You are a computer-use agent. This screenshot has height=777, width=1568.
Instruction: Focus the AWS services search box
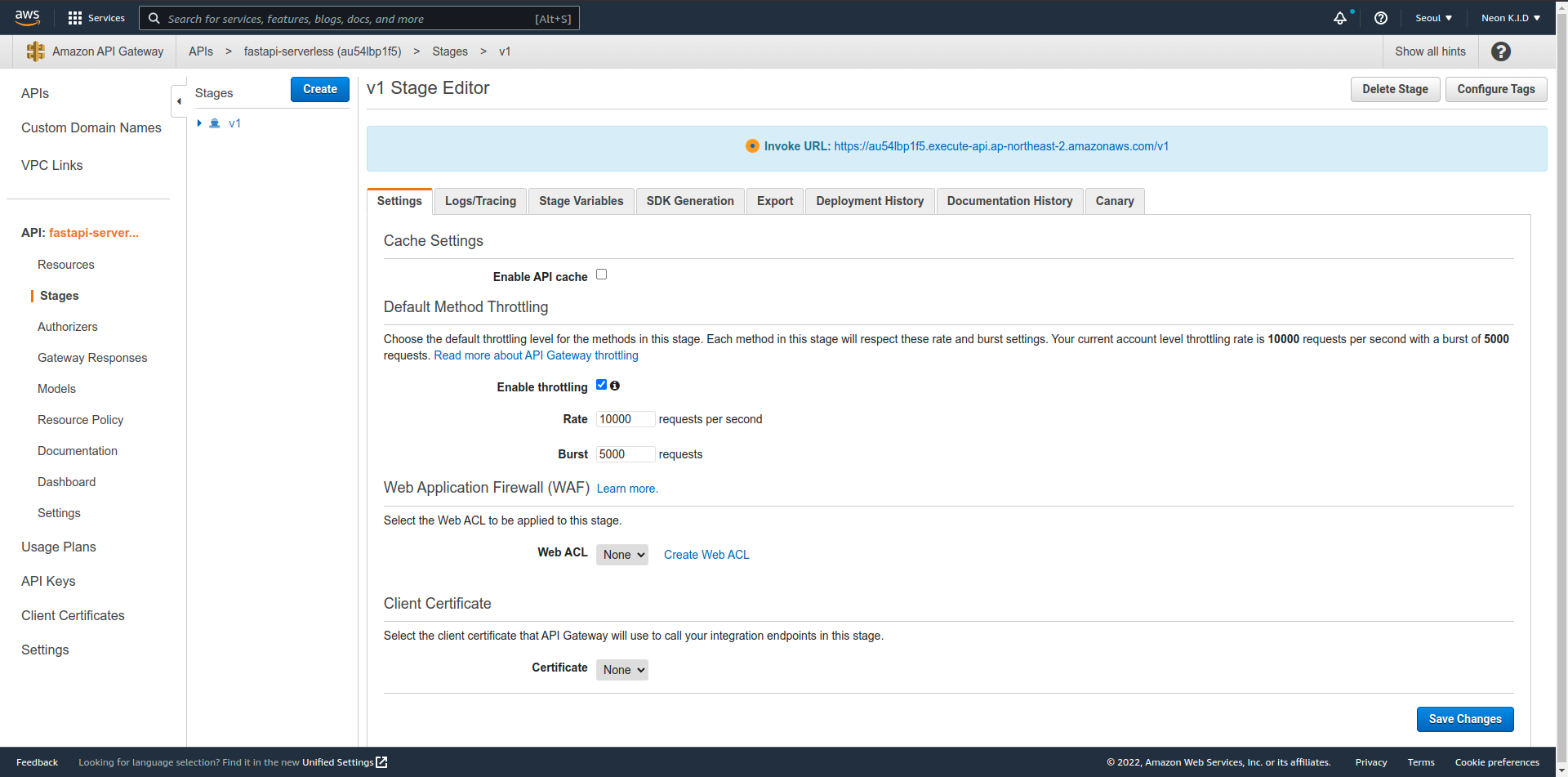pos(359,18)
